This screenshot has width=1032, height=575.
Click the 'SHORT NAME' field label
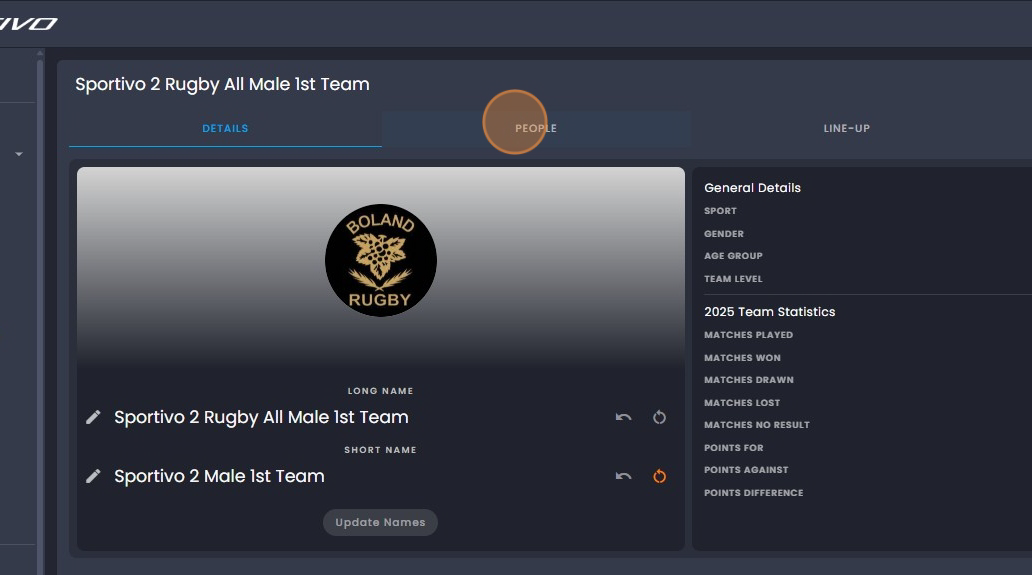click(x=380, y=450)
